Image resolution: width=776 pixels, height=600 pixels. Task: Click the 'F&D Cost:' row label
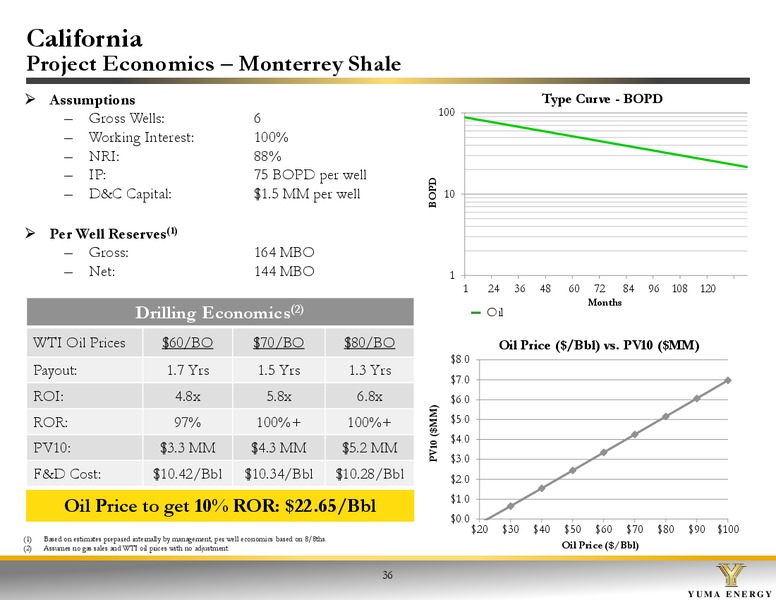(67, 474)
